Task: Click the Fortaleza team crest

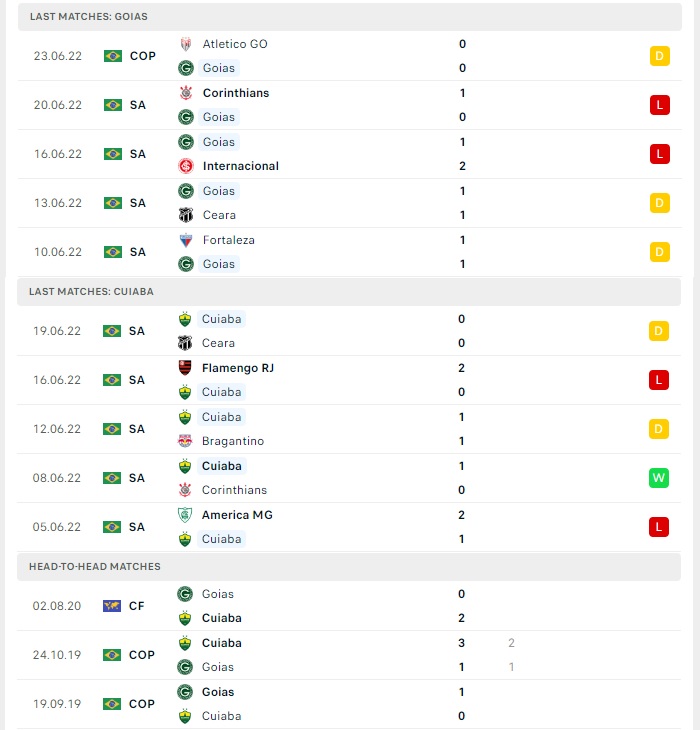Action: 186,240
